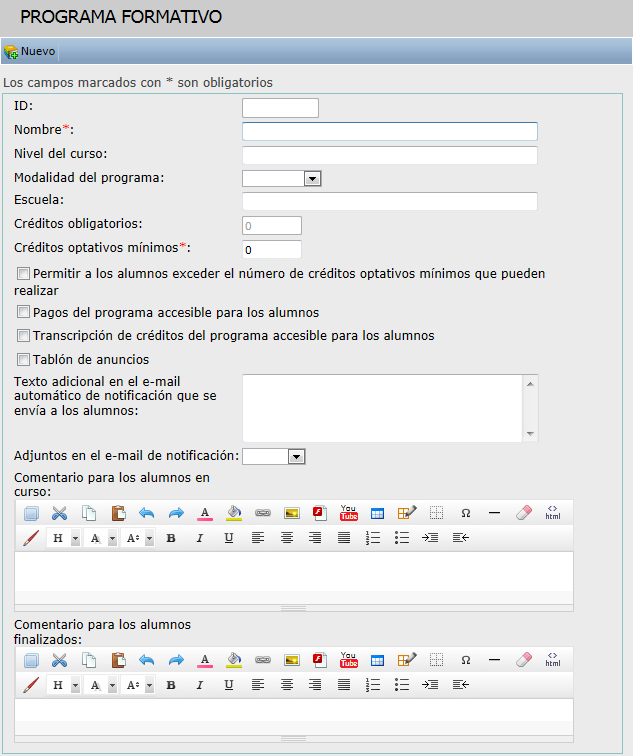Insert image in the finalizados comment editor

click(x=292, y=660)
